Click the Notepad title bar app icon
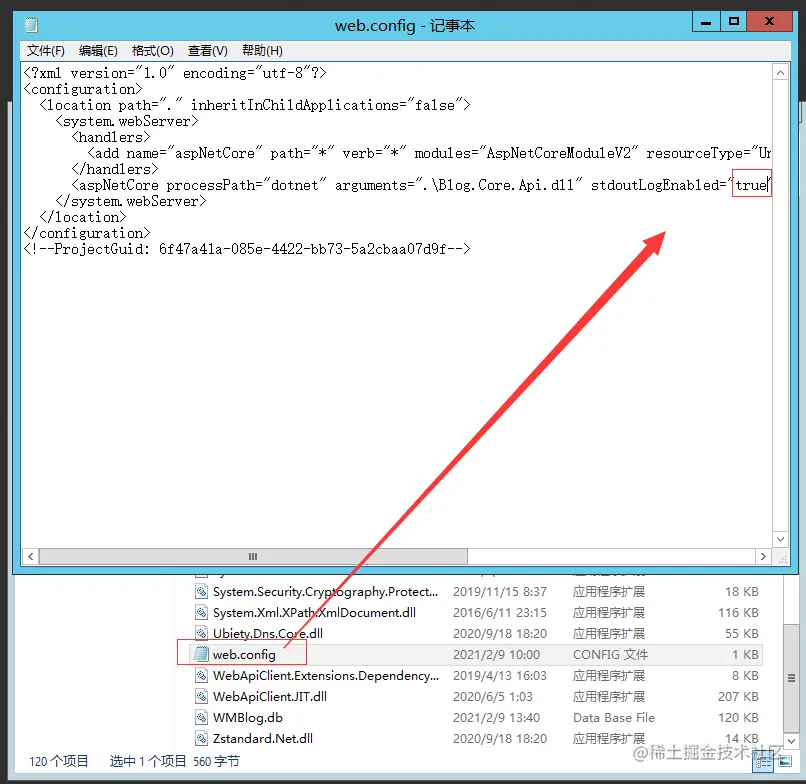806x784 pixels. (x=31, y=25)
